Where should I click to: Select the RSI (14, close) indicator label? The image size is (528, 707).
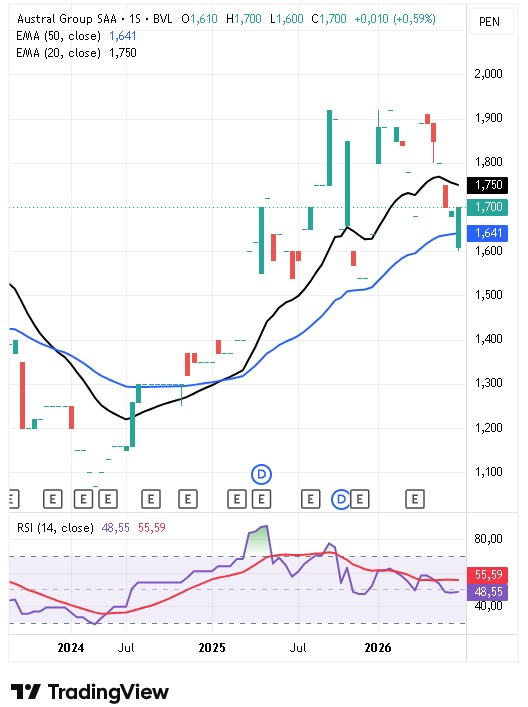click(x=55, y=528)
